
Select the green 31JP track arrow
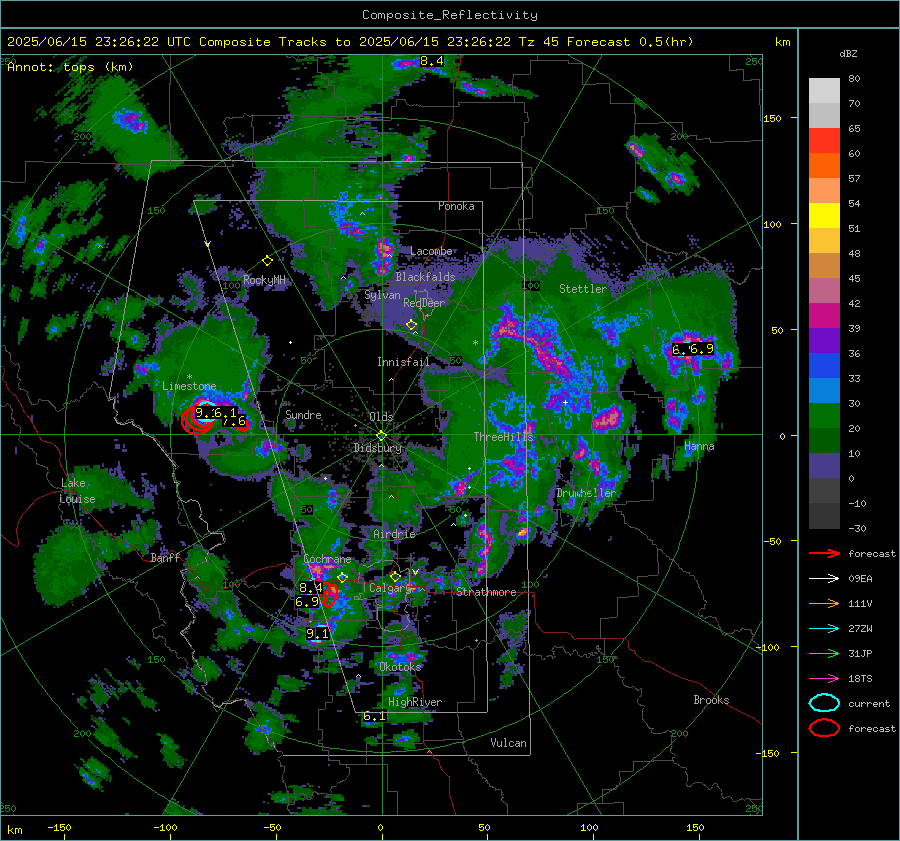pos(824,653)
